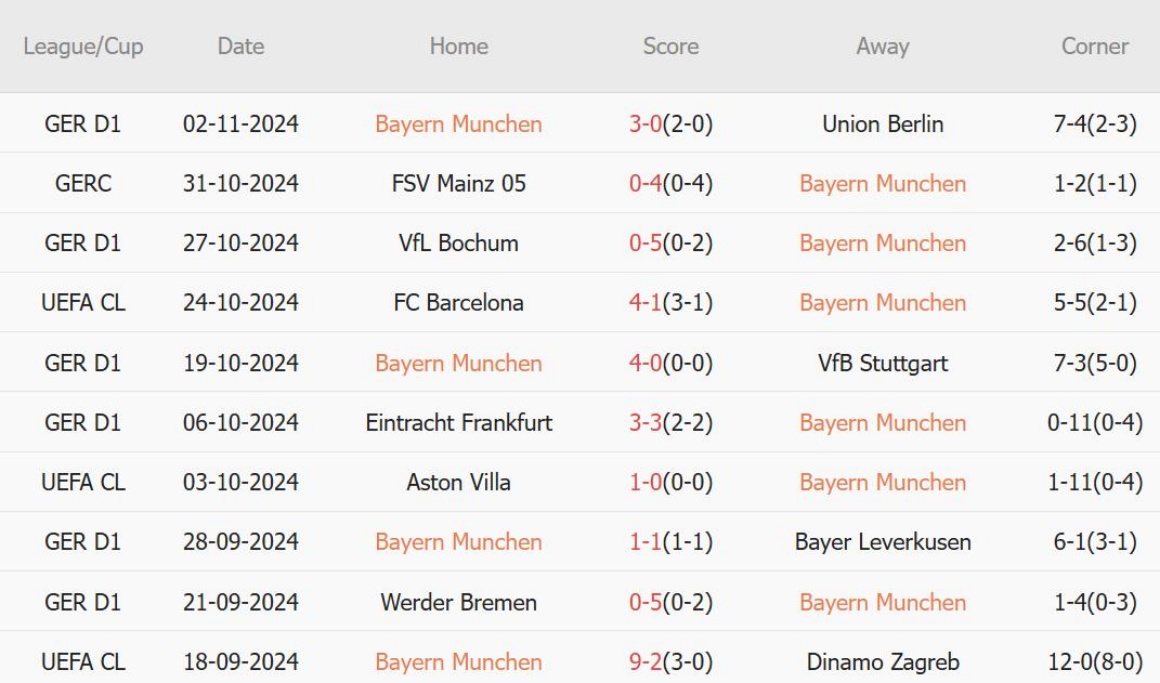Open the 3-3 score for Frankfurt match
The height and width of the screenshot is (683, 1160).
(670, 423)
